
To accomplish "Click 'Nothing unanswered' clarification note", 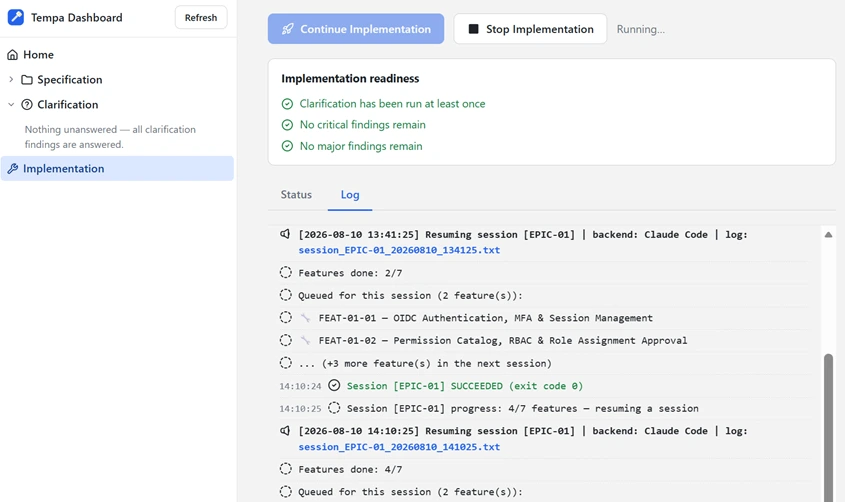I will click(x=110, y=137).
